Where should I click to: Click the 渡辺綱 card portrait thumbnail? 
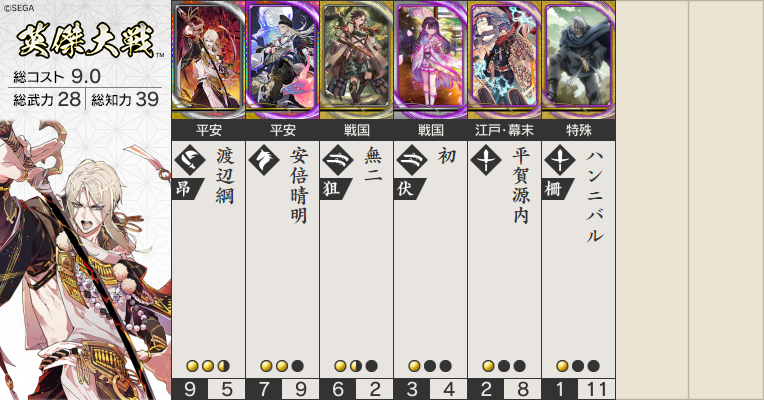tap(209, 59)
